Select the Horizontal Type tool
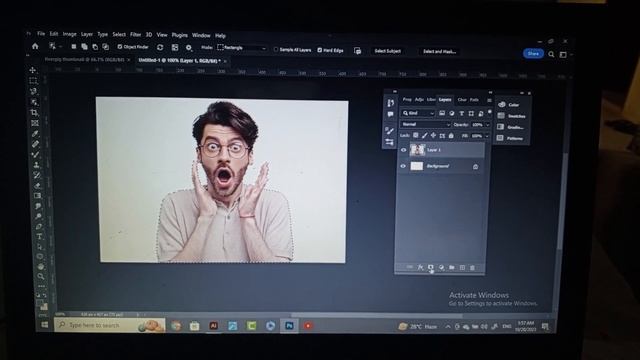The width and height of the screenshot is (640, 360). click(x=39, y=236)
